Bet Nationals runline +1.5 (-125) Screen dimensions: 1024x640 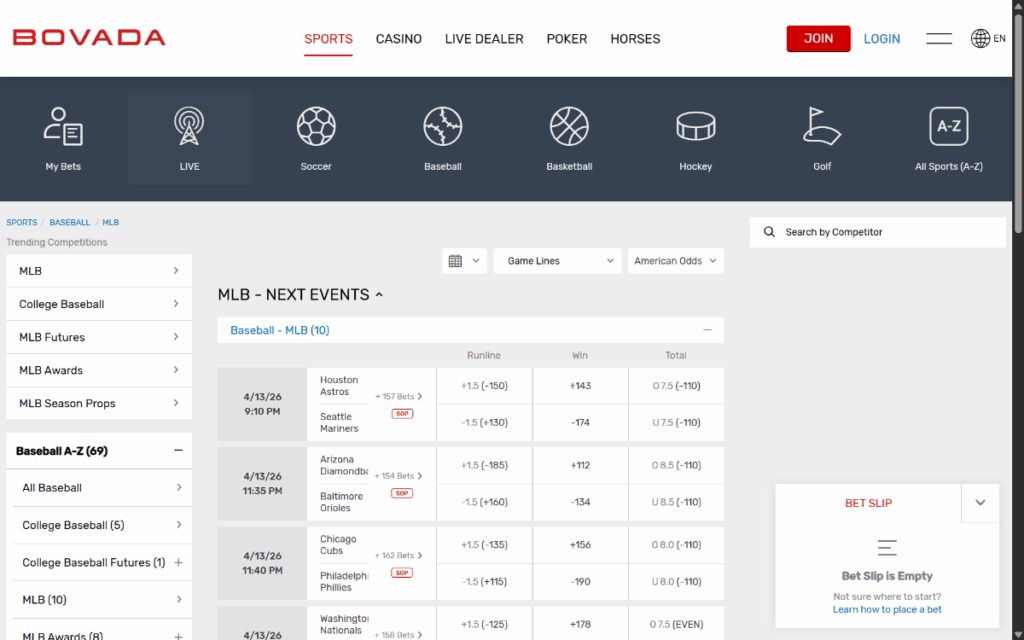(484, 624)
